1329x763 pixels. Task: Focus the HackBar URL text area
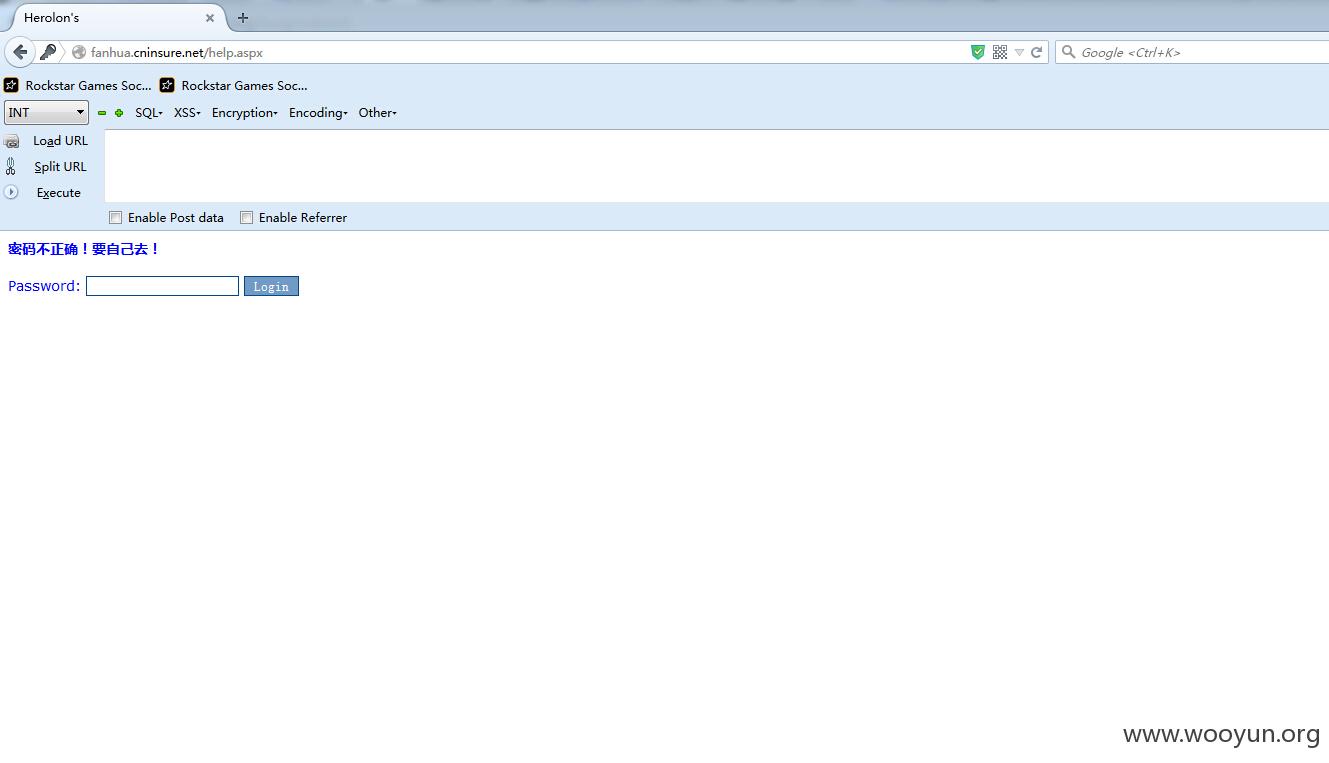[x=716, y=166]
